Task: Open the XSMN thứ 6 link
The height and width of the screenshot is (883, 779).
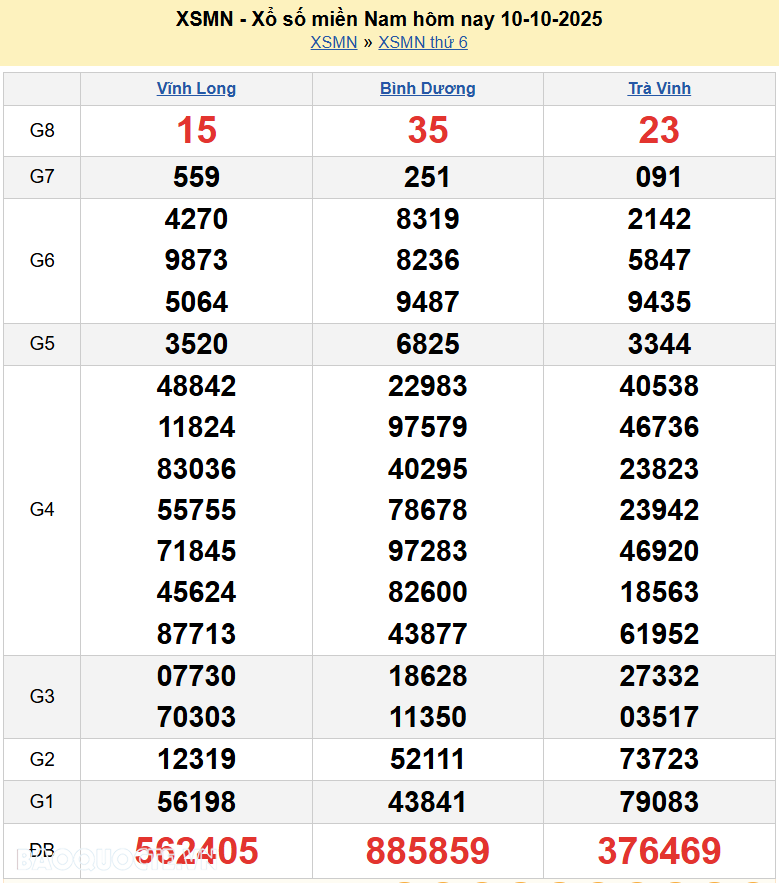Action: click(423, 42)
